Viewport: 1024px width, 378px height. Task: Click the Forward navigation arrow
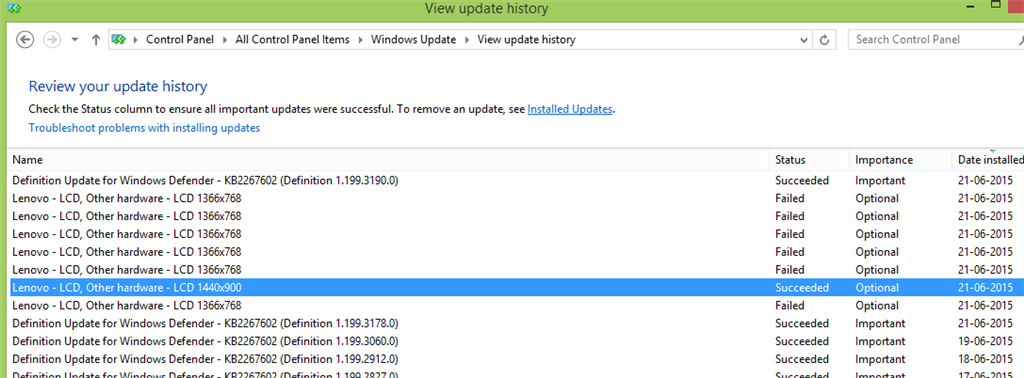pyautogui.click(x=52, y=39)
